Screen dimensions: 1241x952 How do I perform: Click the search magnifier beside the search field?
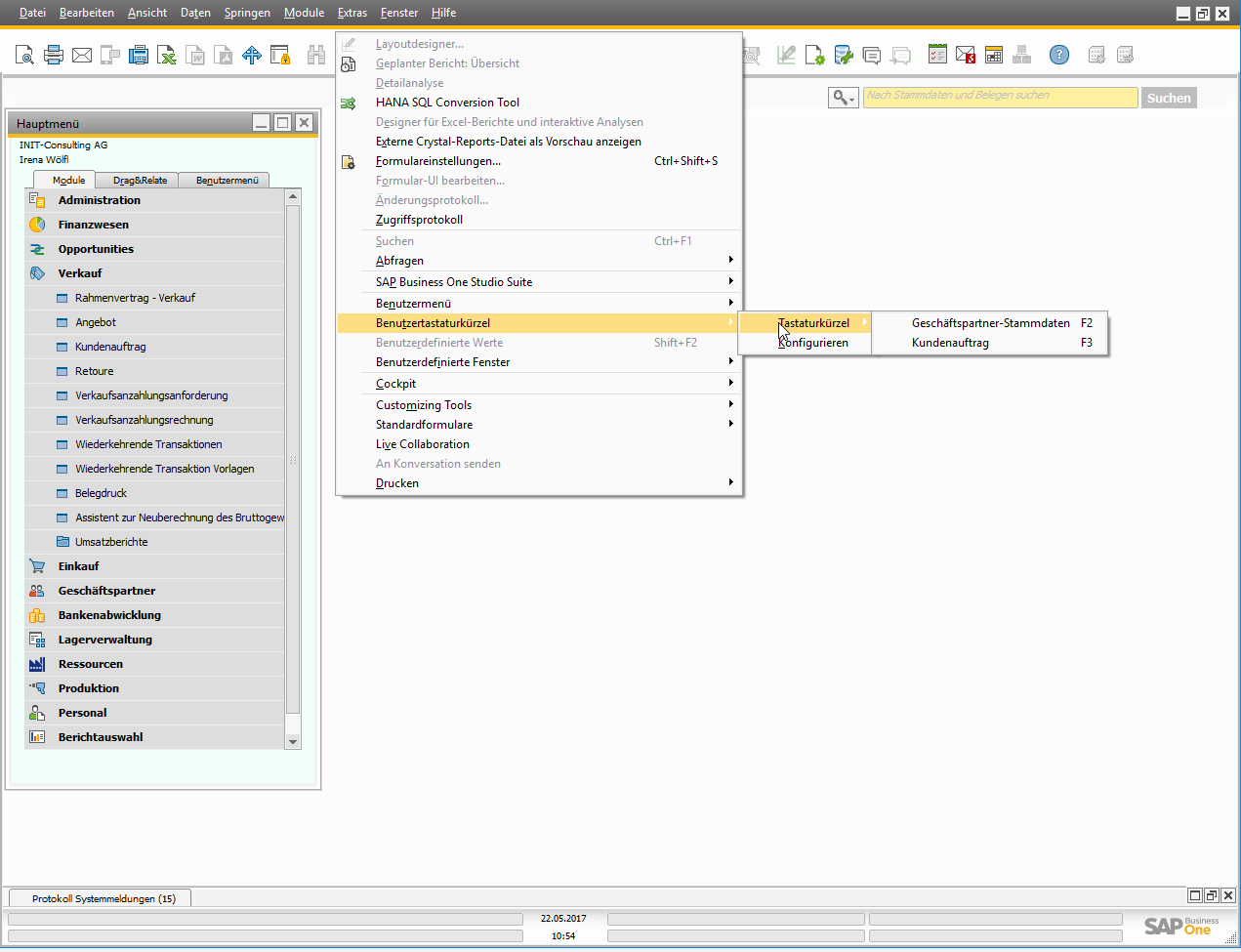pyautogui.click(x=842, y=98)
